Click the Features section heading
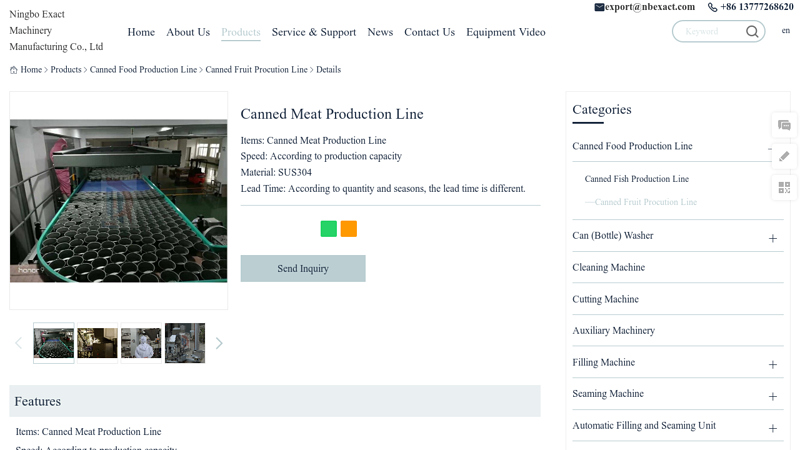 38,402
